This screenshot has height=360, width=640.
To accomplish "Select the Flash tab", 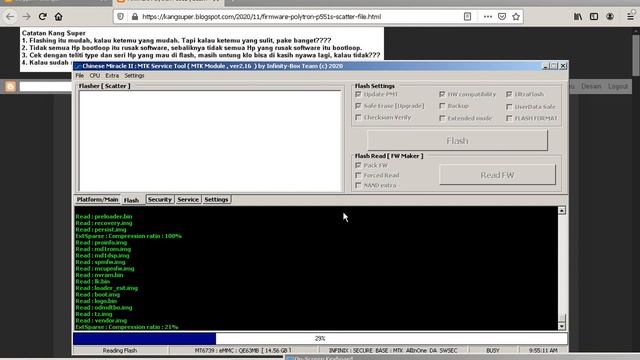I will pos(131,200).
